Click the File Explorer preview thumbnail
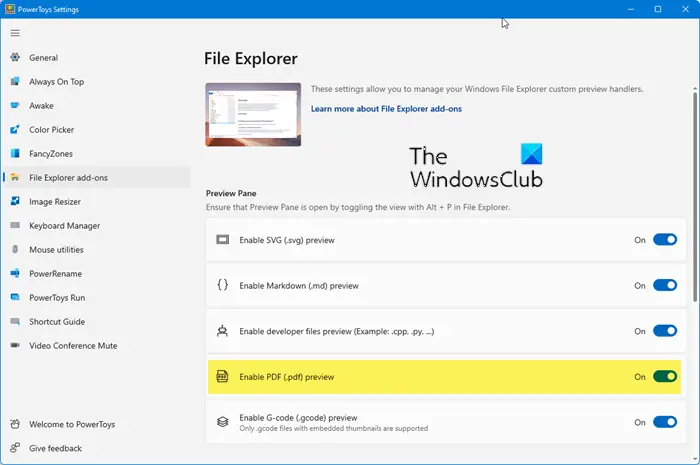The height and width of the screenshot is (465, 700). 253,114
